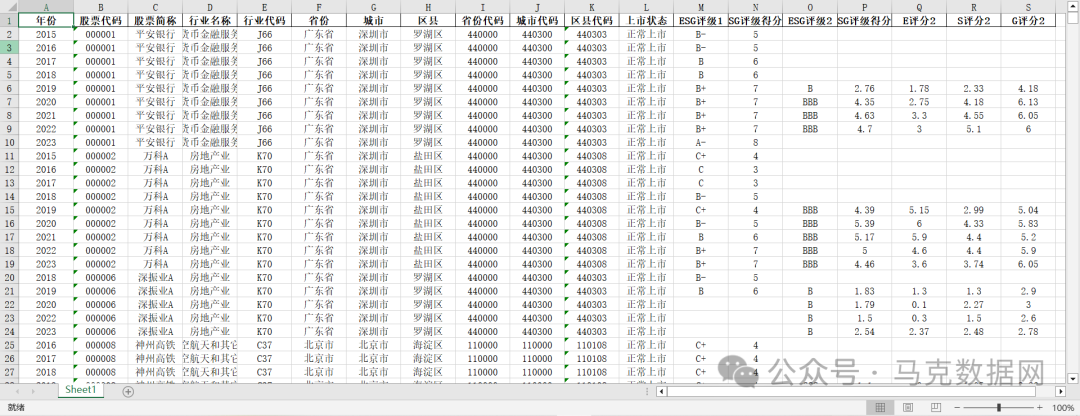This screenshot has height=416, width=1080.
Task: Select row 1 header
Action: coord(9,21)
